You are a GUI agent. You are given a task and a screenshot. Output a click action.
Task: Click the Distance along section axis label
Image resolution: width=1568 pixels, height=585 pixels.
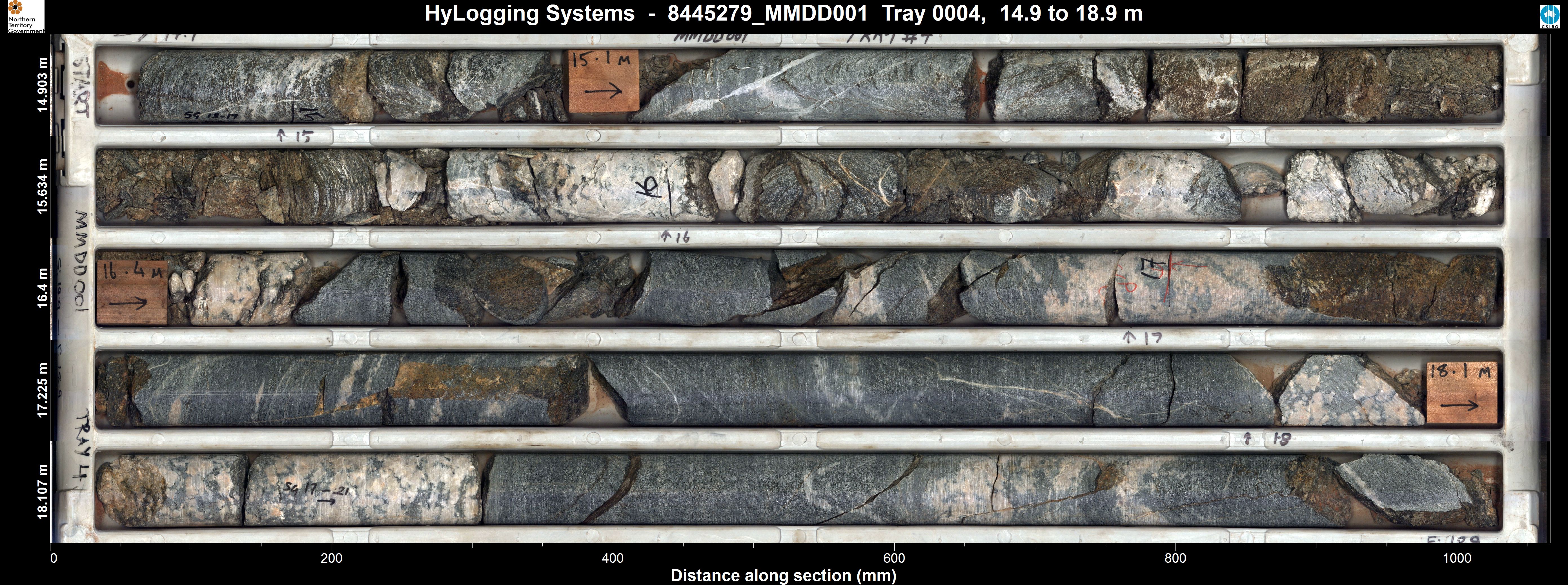783,575
